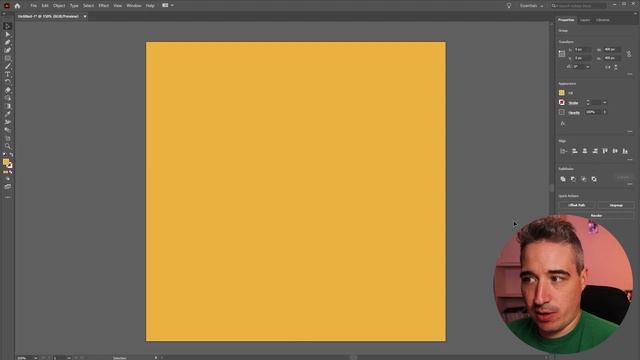Click vertical align top icon
The width and height of the screenshot is (640, 360).
605,151
